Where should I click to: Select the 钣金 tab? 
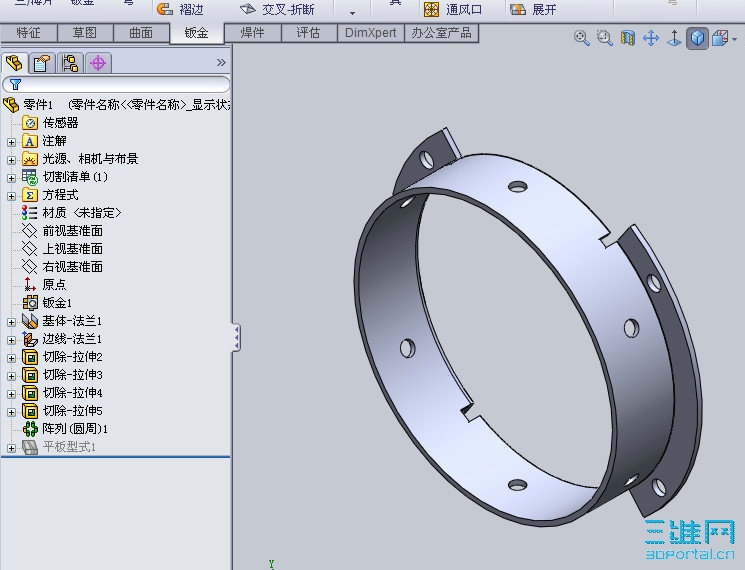click(197, 33)
